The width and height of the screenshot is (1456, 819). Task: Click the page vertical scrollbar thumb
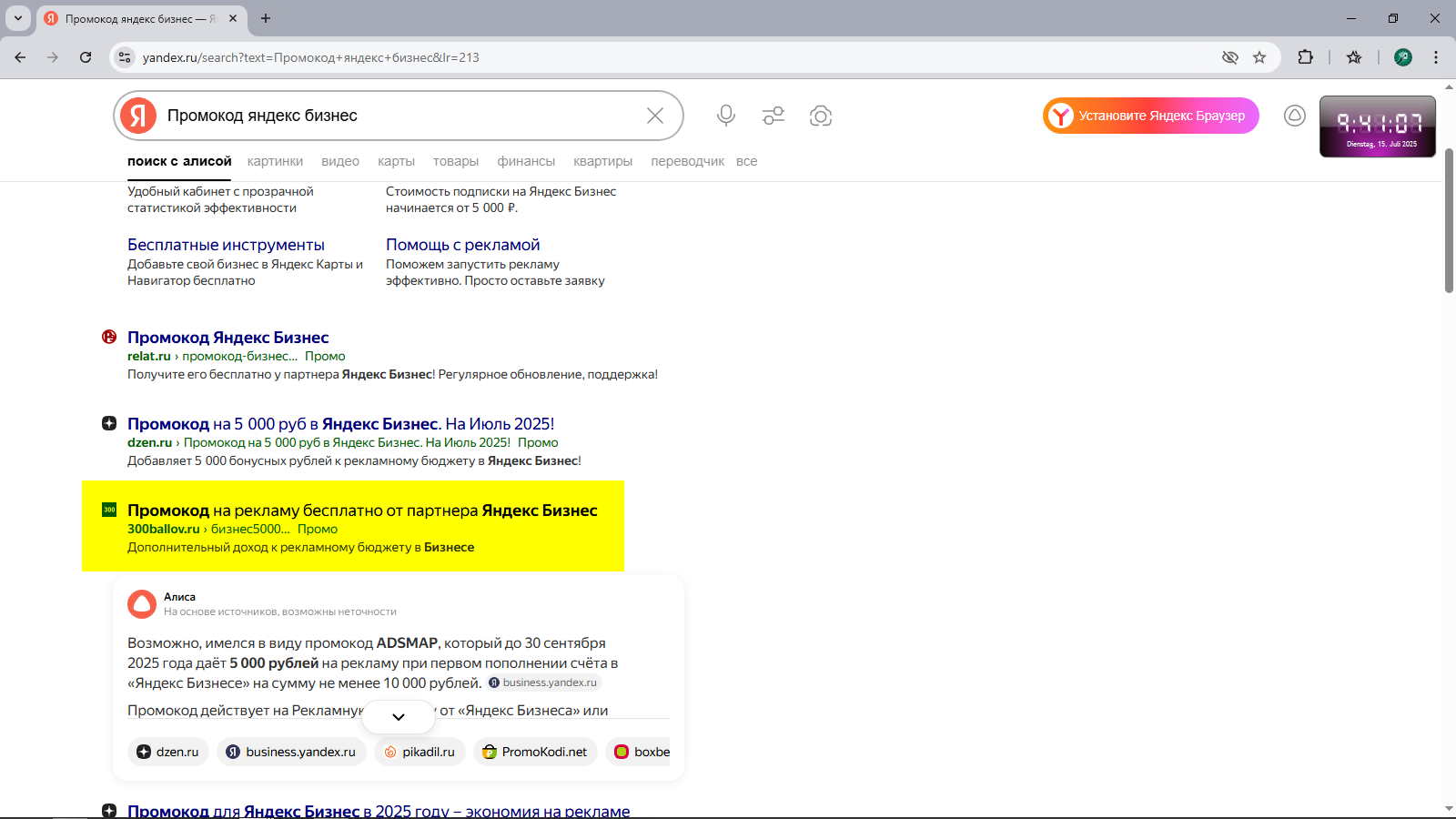[1449, 220]
